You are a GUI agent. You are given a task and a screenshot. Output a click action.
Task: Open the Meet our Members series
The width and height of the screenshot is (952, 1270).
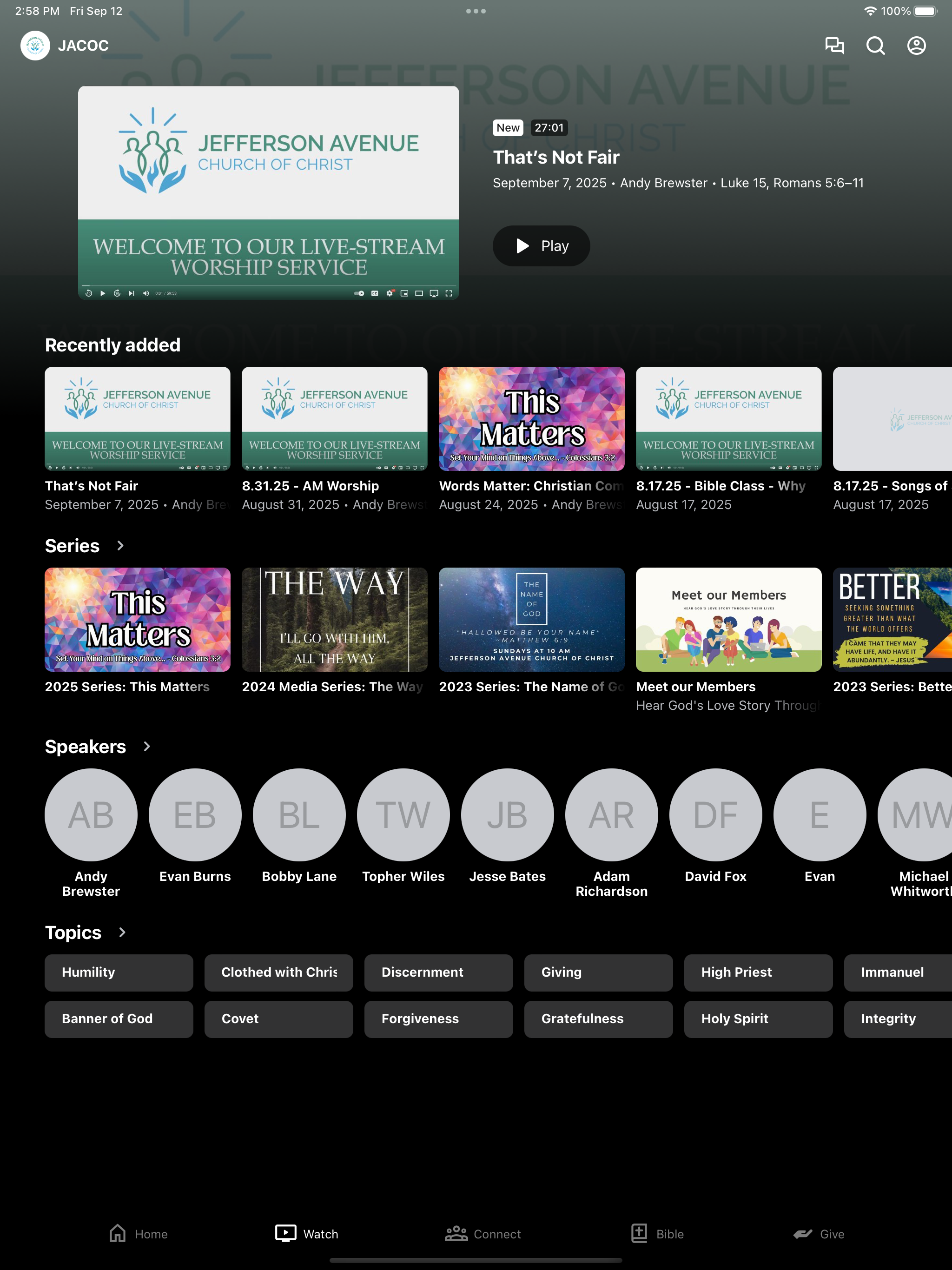point(728,620)
